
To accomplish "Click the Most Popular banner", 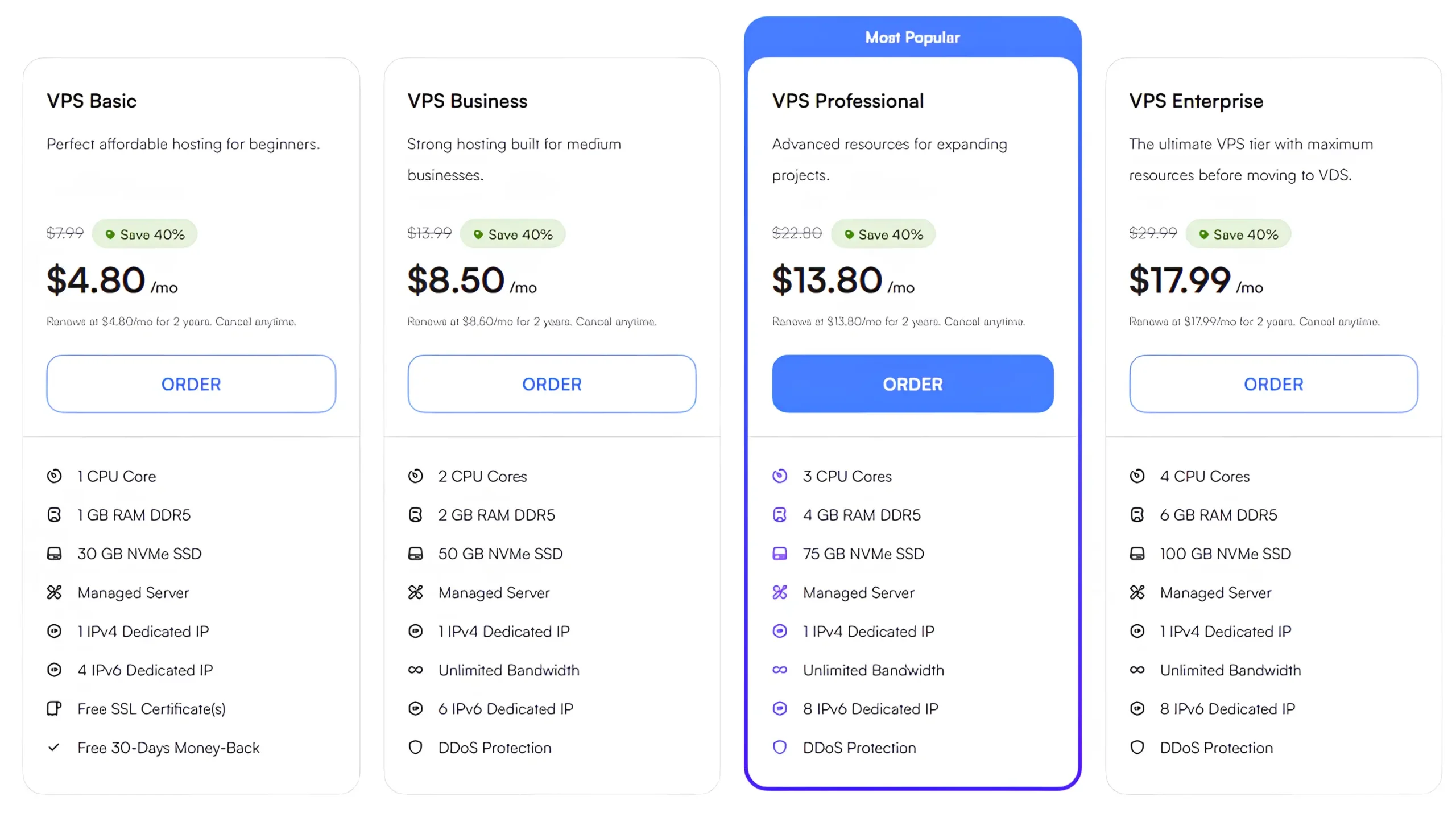I will tap(912, 38).
